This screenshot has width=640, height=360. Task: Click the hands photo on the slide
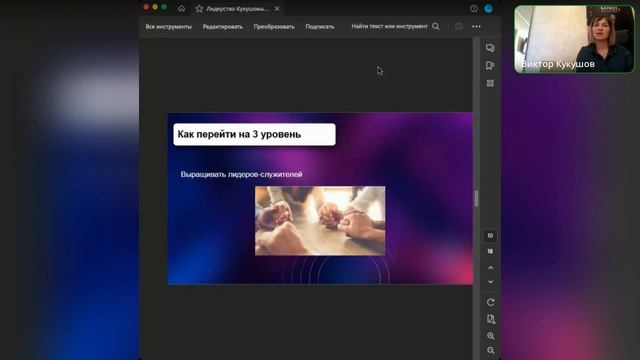pyautogui.click(x=320, y=221)
